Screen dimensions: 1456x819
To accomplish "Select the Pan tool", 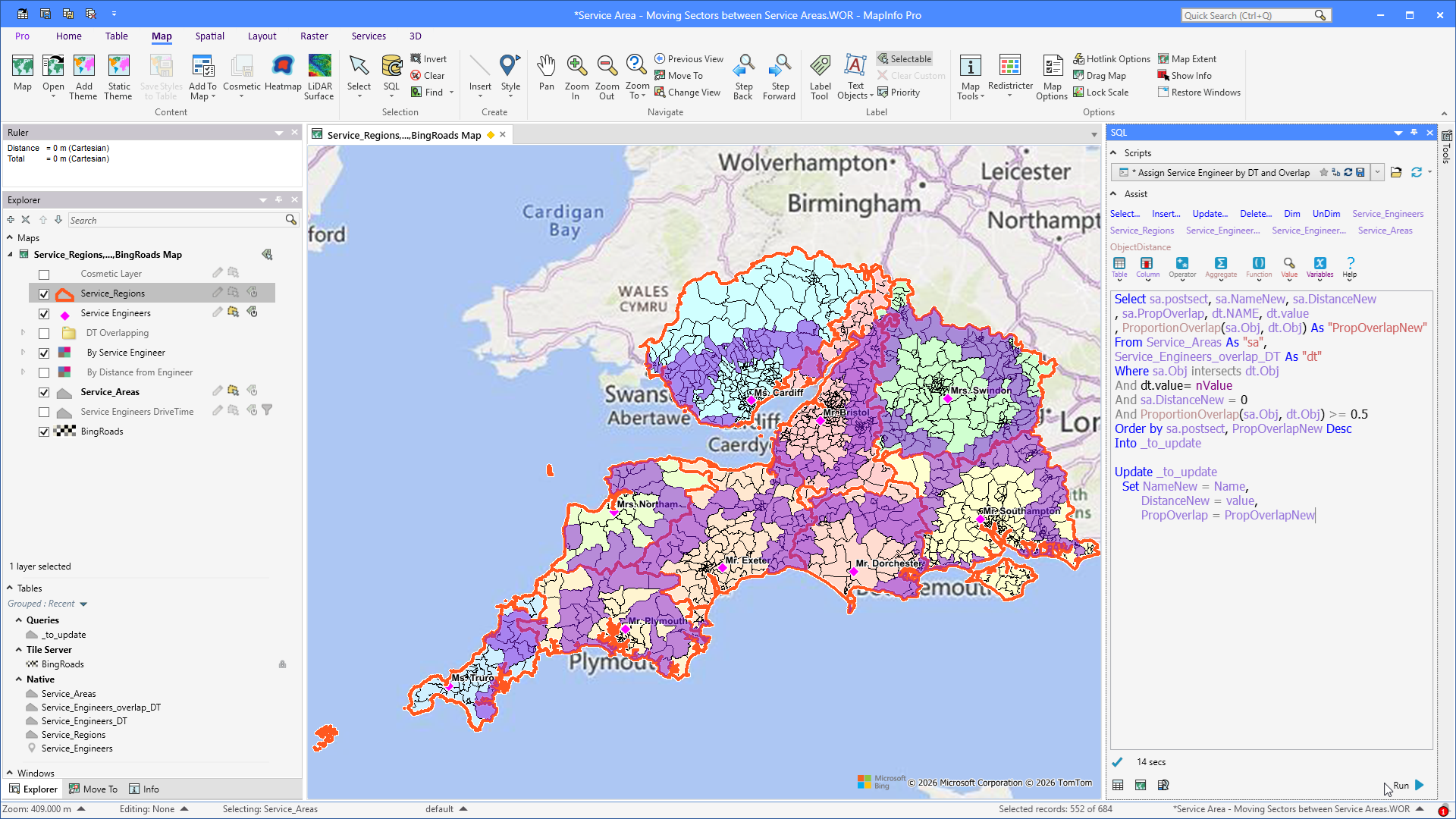I will pyautogui.click(x=546, y=74).
